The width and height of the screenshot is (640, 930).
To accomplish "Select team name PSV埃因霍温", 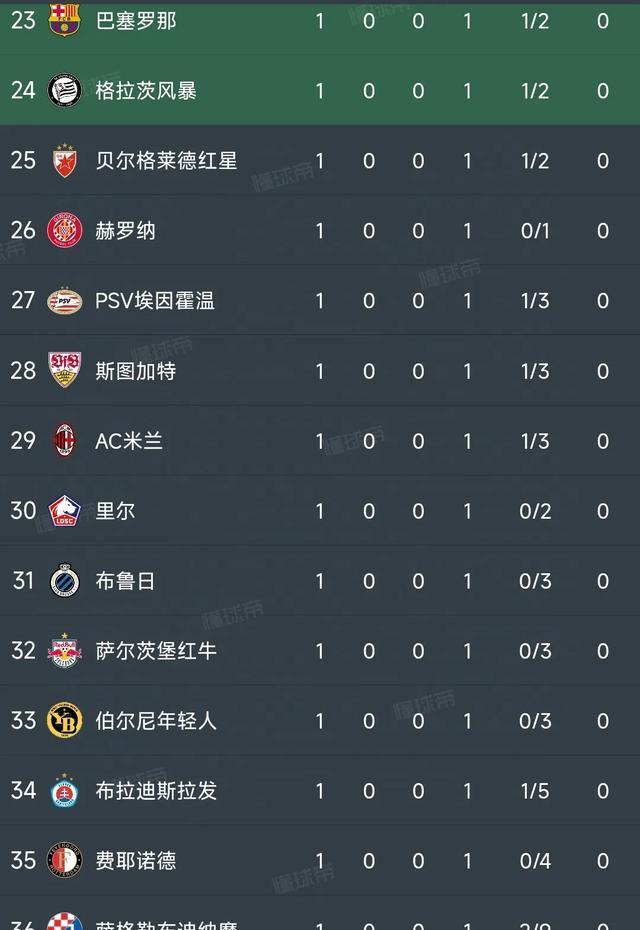I will [x=155, y=301].
